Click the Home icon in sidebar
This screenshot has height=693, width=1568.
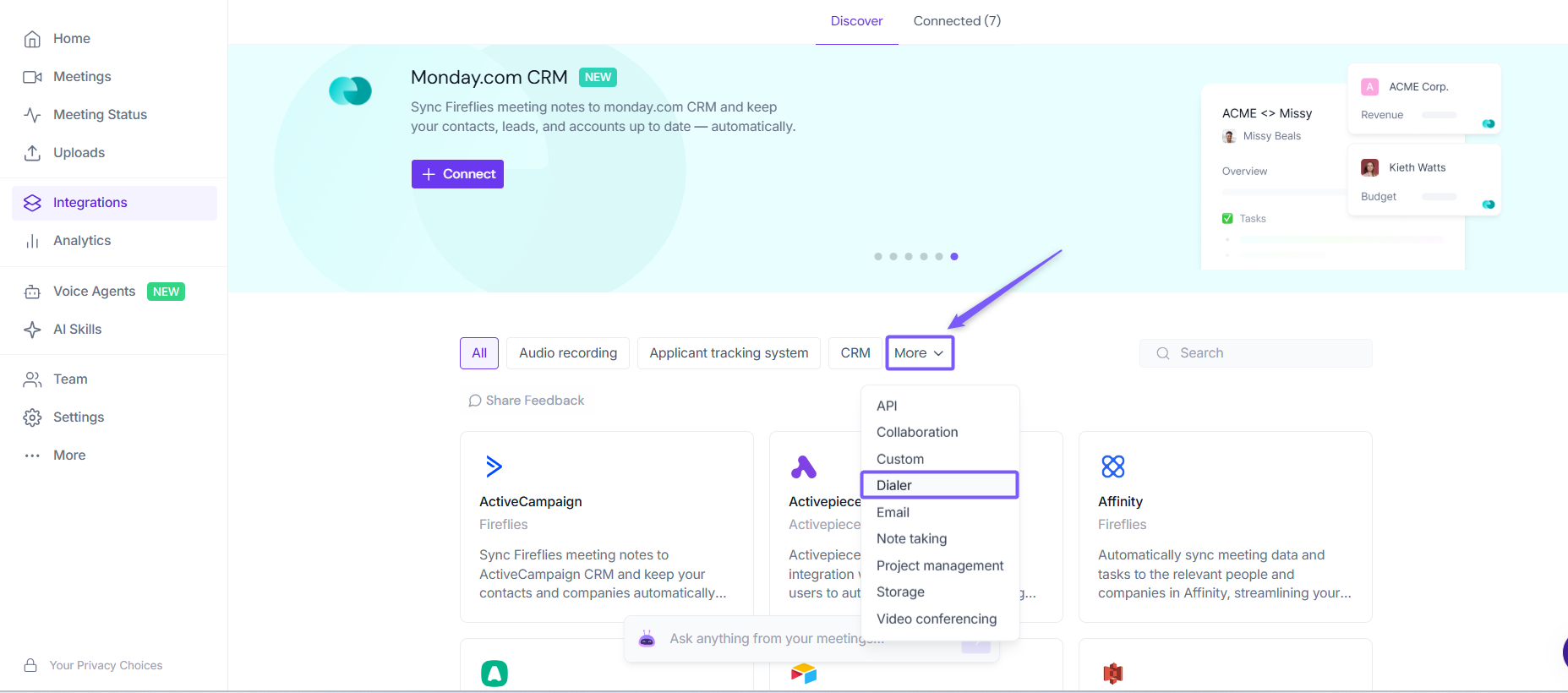[x=32, y=39]
